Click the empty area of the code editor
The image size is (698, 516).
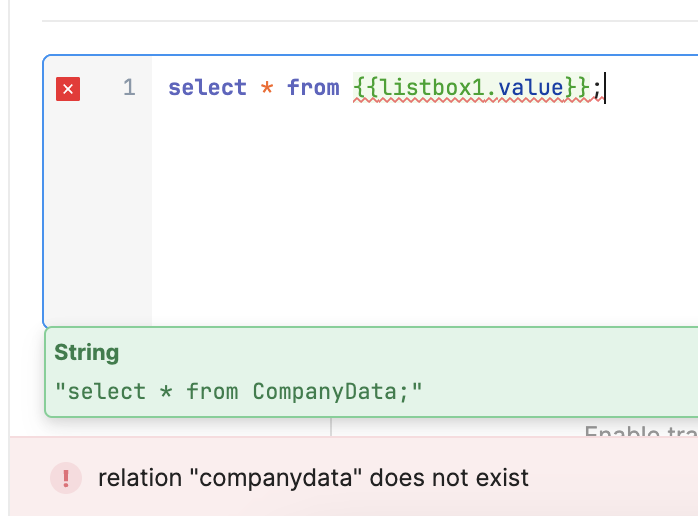tap(420, 220)
